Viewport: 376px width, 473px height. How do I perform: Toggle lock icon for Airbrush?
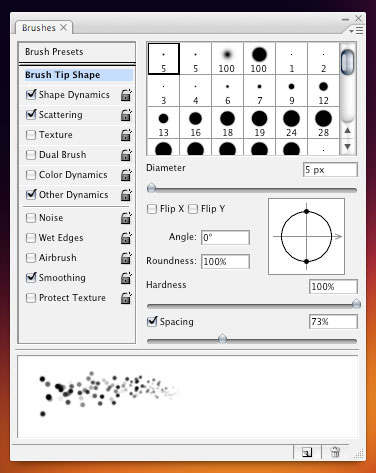pos(126,258)
